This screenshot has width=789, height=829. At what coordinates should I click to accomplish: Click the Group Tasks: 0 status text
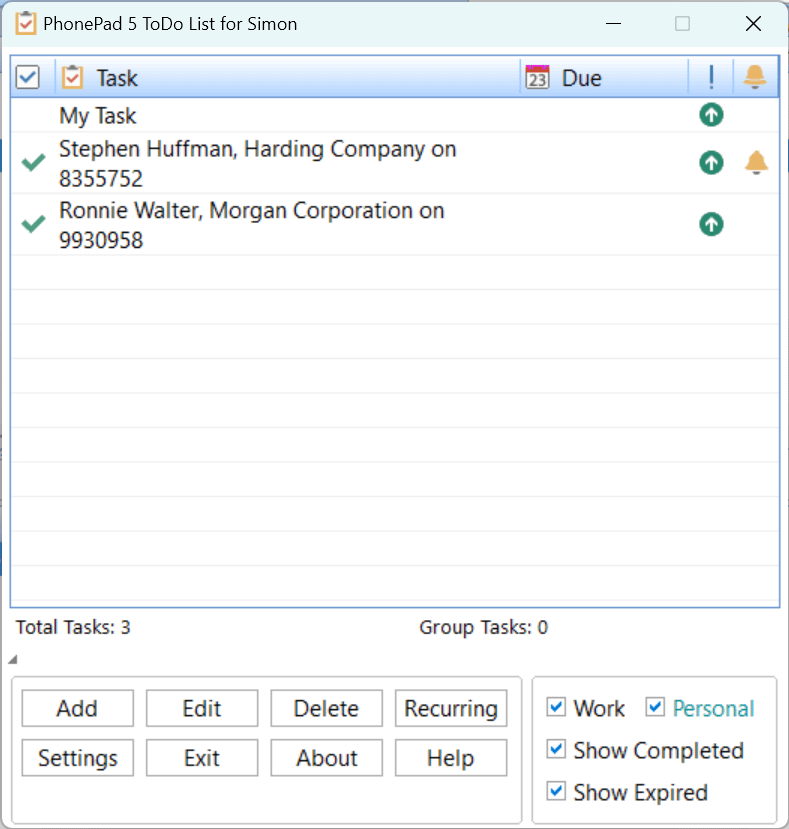[483, 627]
